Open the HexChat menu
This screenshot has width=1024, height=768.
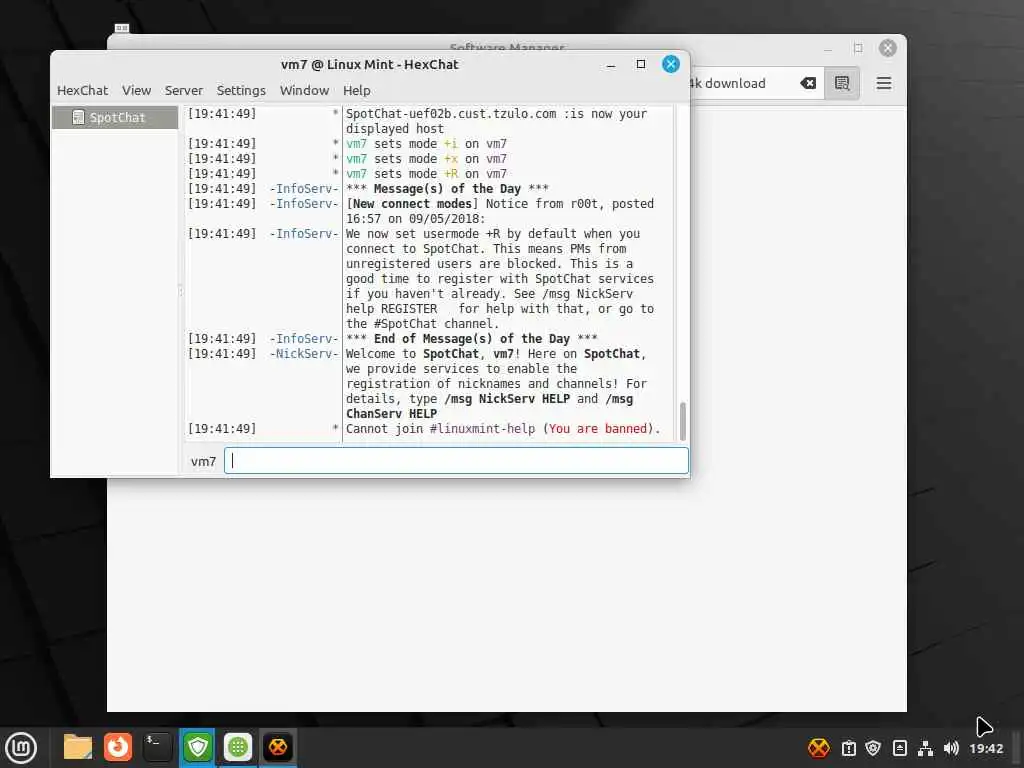pos(82,90)
